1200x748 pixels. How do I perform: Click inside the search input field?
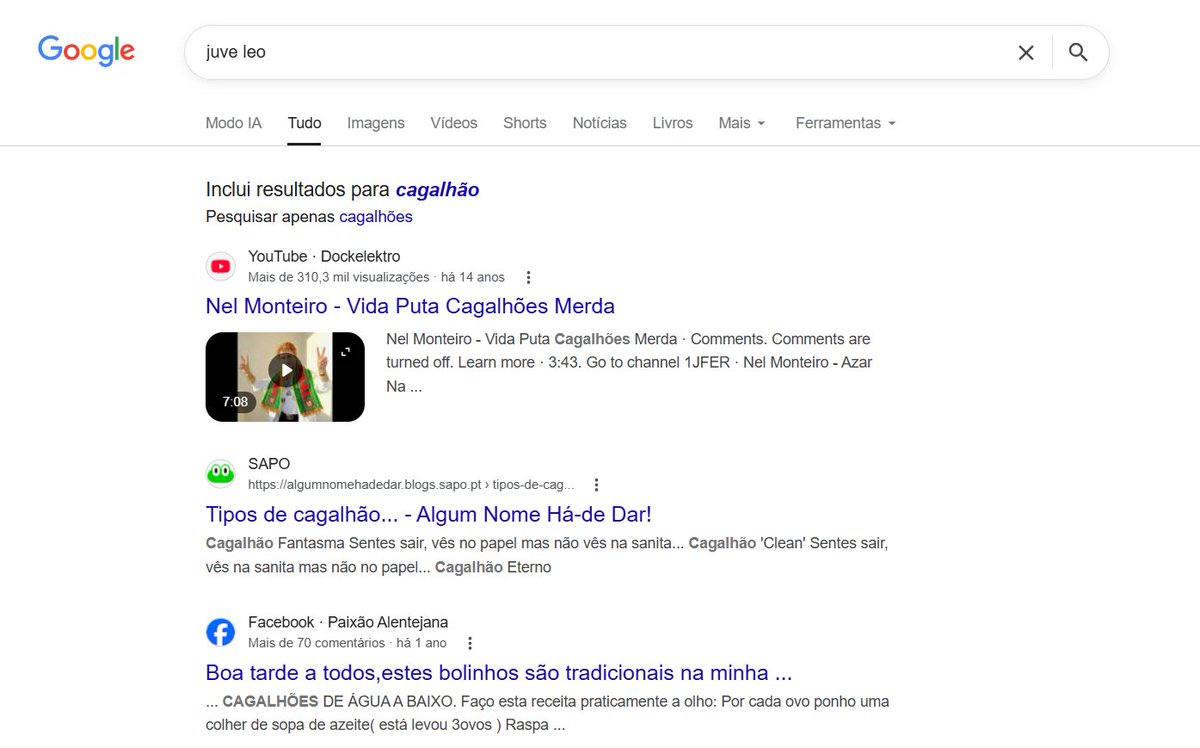coord(500,52)
